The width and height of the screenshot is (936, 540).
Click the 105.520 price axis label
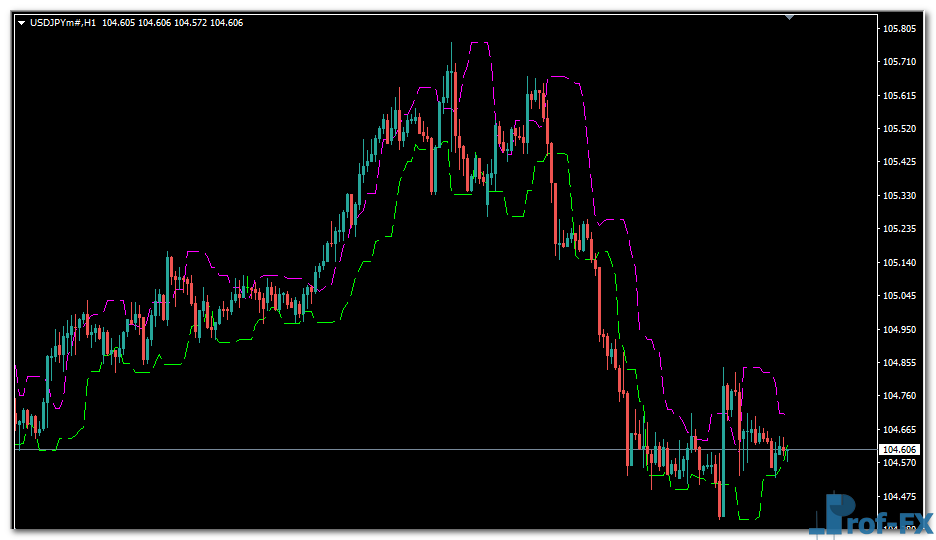(899, 129)
